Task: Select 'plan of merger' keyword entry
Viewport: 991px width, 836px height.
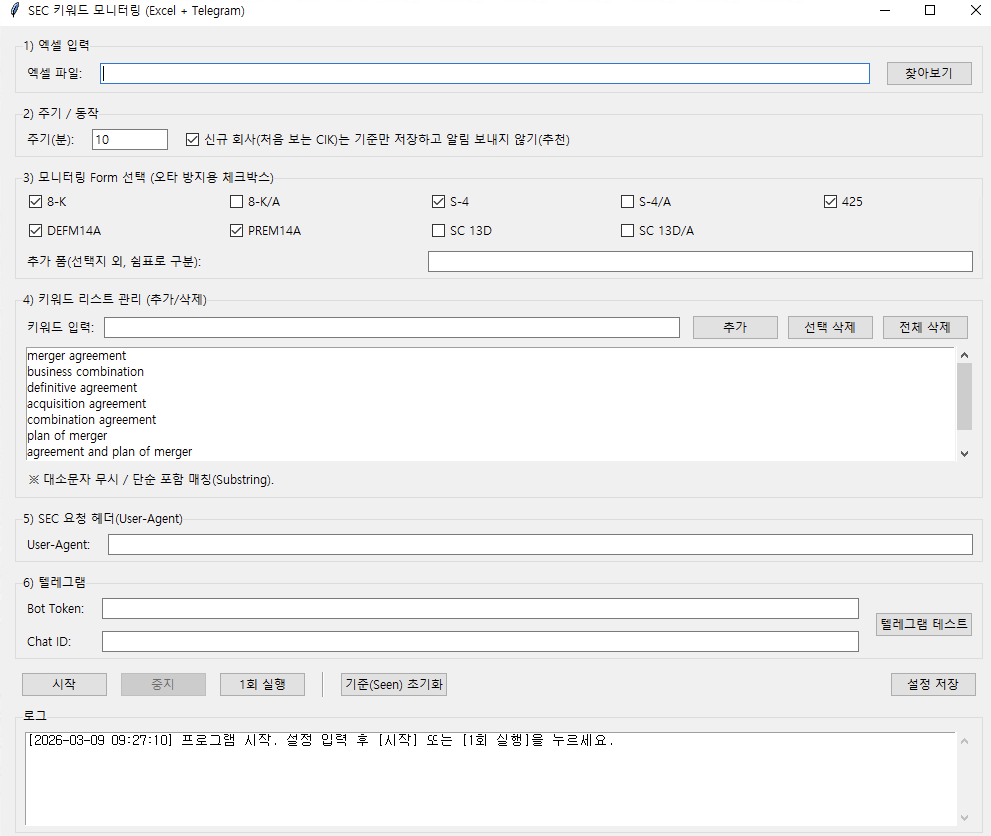Action: (x=67, y=436)
